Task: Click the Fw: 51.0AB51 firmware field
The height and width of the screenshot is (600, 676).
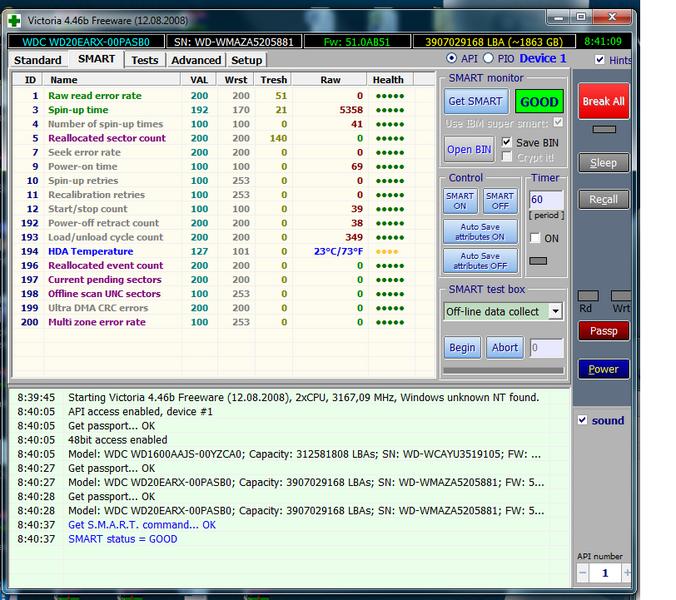Action: (x=357, y=42)
